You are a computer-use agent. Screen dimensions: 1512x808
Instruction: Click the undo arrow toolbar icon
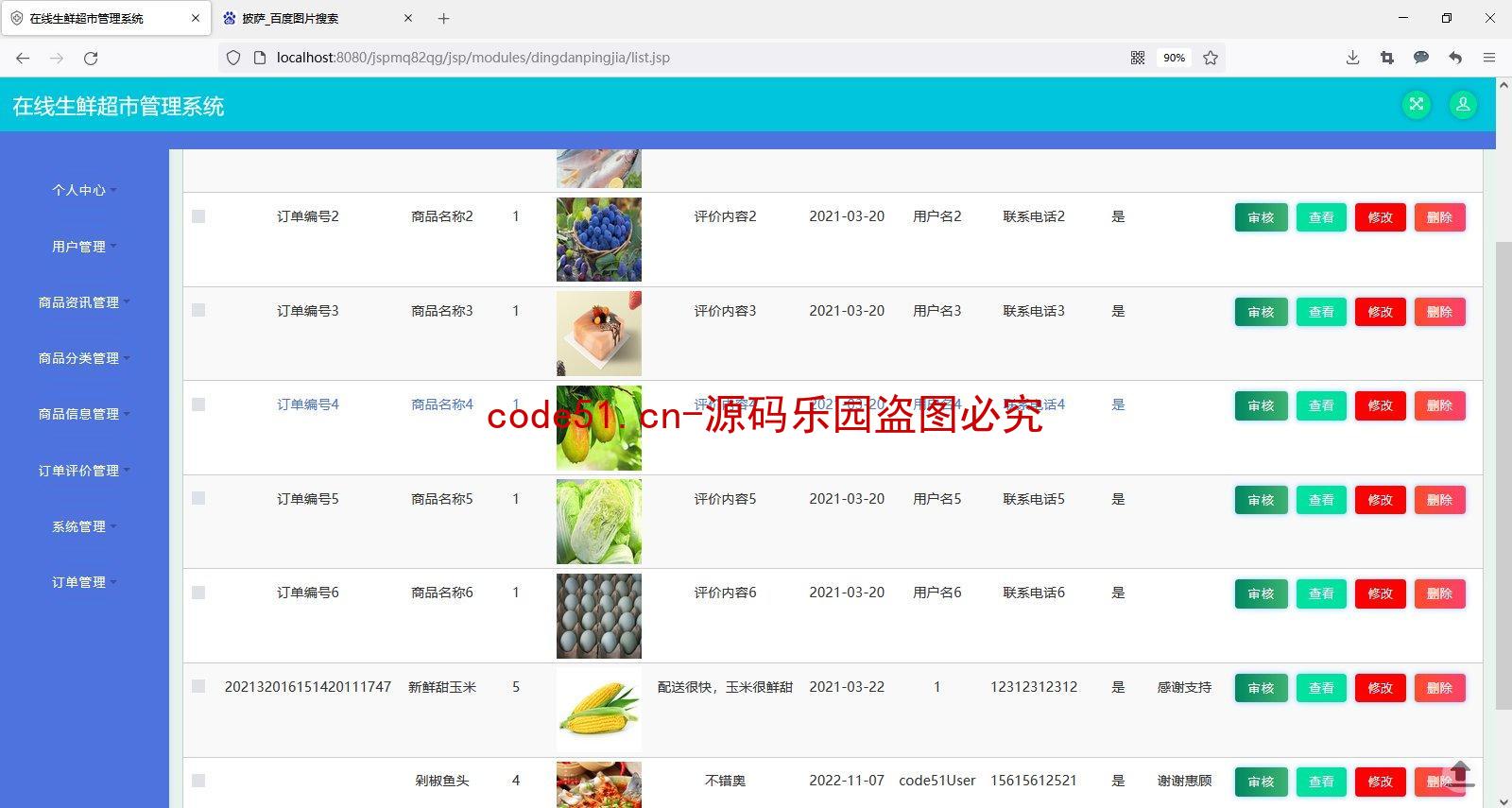click(1455, 58)
